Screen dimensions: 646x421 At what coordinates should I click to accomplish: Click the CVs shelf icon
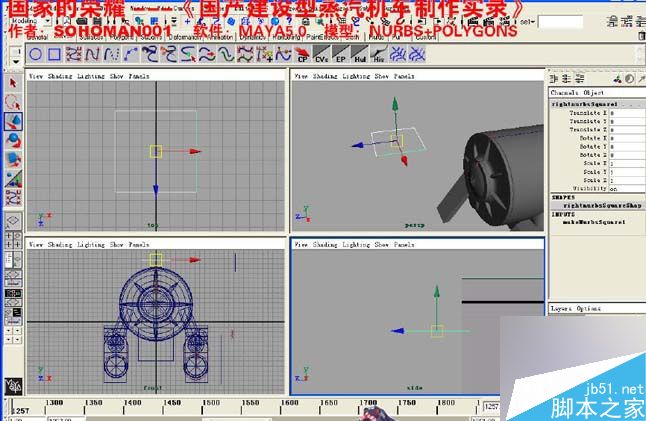point(321,54)
